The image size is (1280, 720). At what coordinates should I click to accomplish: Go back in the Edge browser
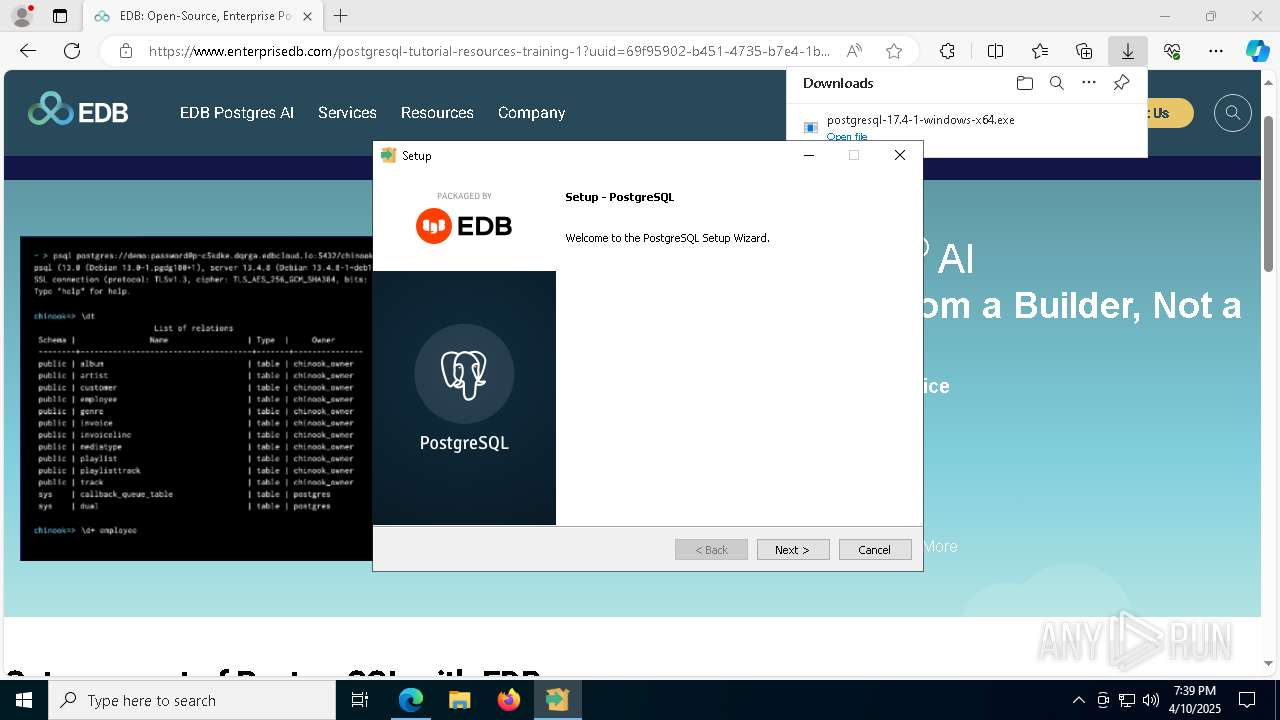point(28,51)
